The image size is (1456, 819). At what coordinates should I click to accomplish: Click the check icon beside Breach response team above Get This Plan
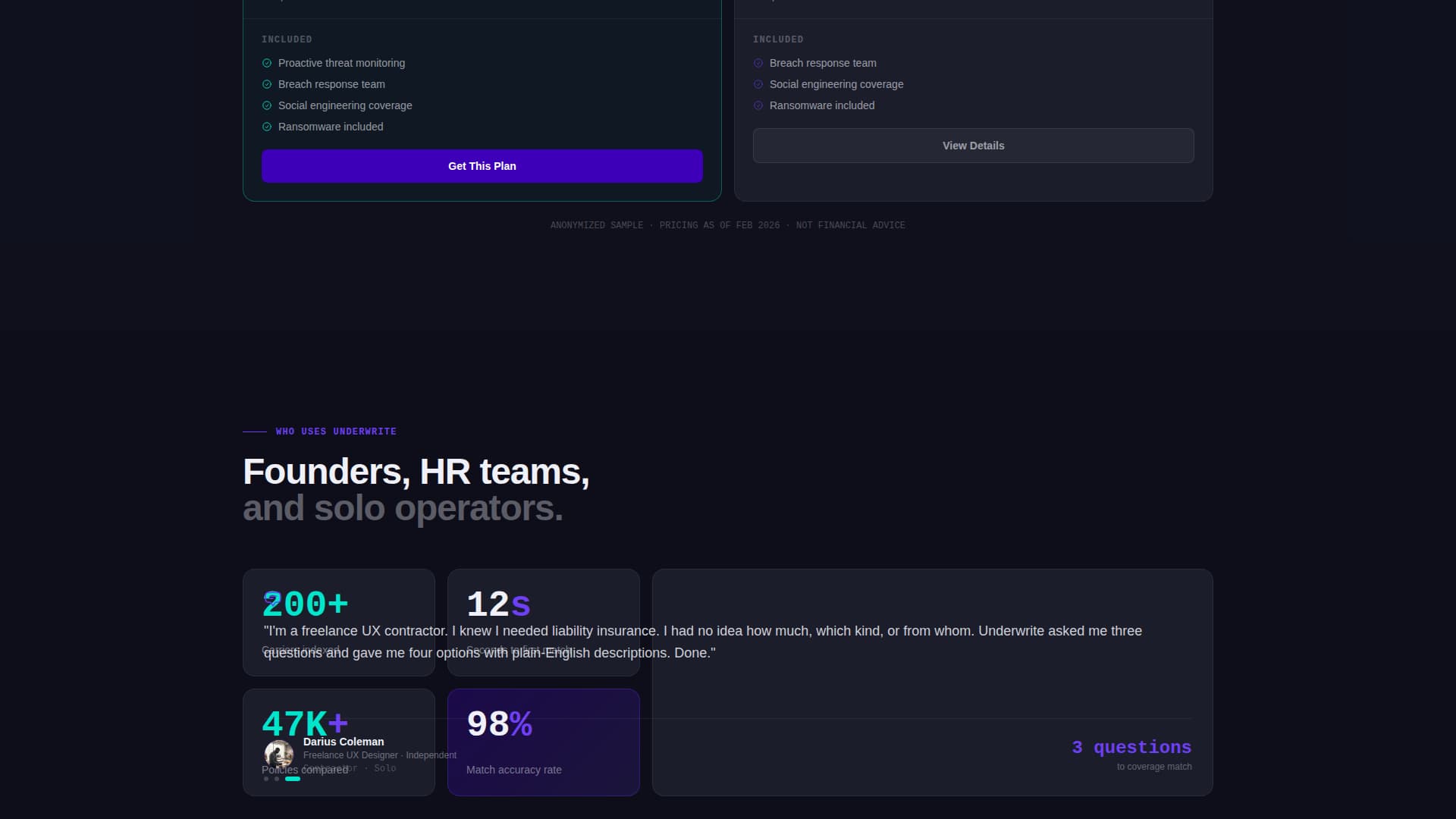[267, 84]
